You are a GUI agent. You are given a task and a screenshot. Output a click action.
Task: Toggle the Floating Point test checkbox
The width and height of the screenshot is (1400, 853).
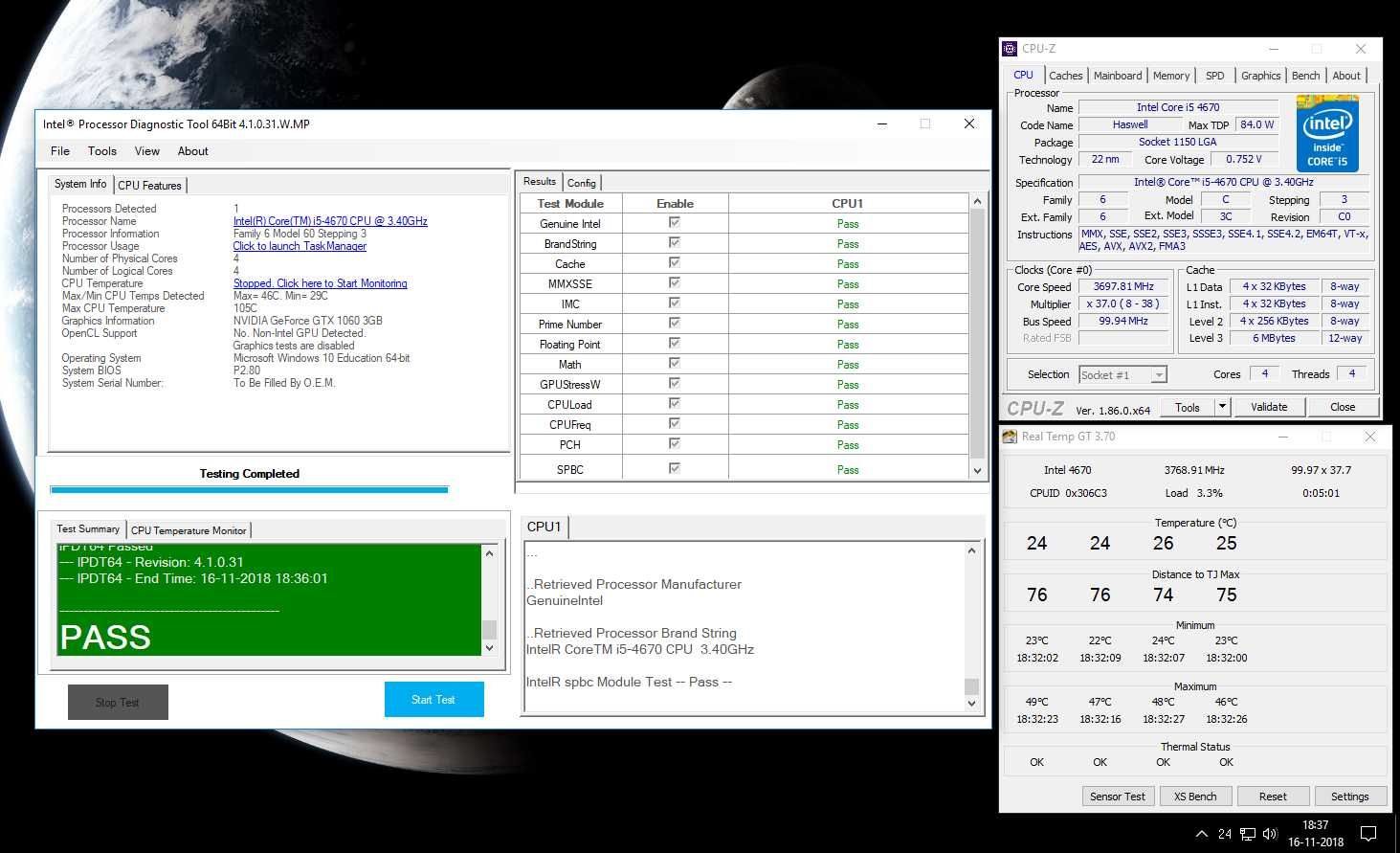point(675,343)
